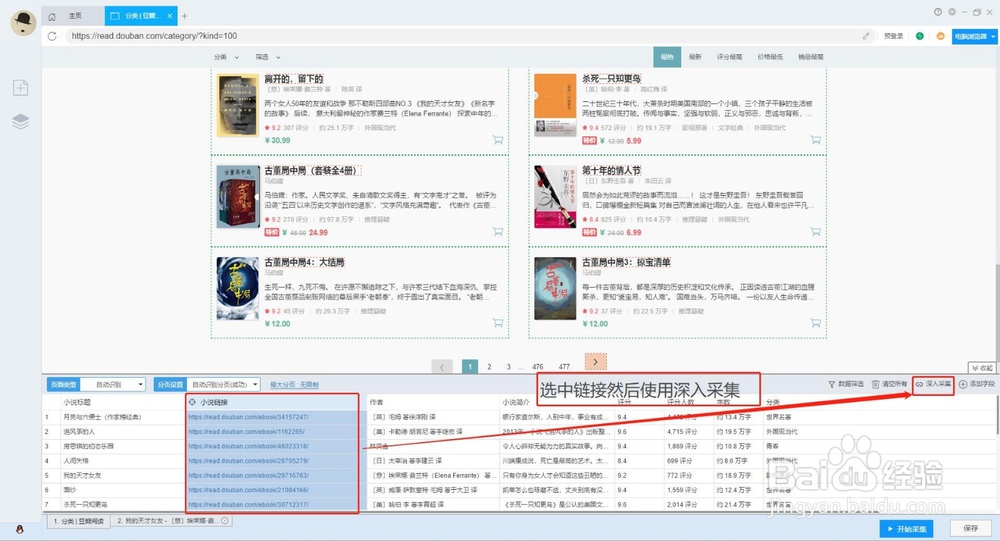The width and height of the screenshot is (1000, 541).
Task: Open the layers stack icon in sidebar
Action: tap(20, 121)
